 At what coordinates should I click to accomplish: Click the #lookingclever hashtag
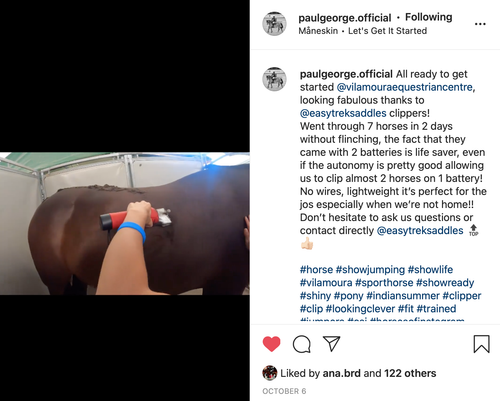pos(360,309)
